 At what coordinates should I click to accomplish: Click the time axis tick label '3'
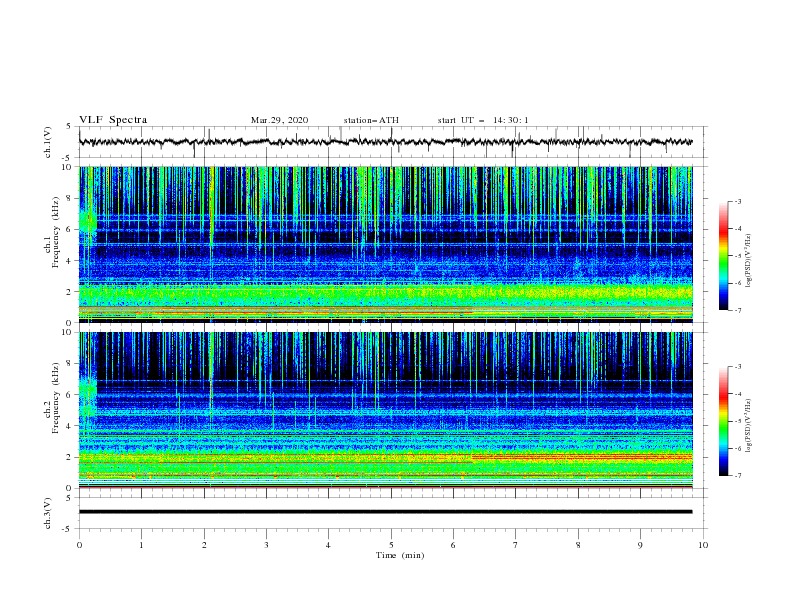tap(266, 545)
